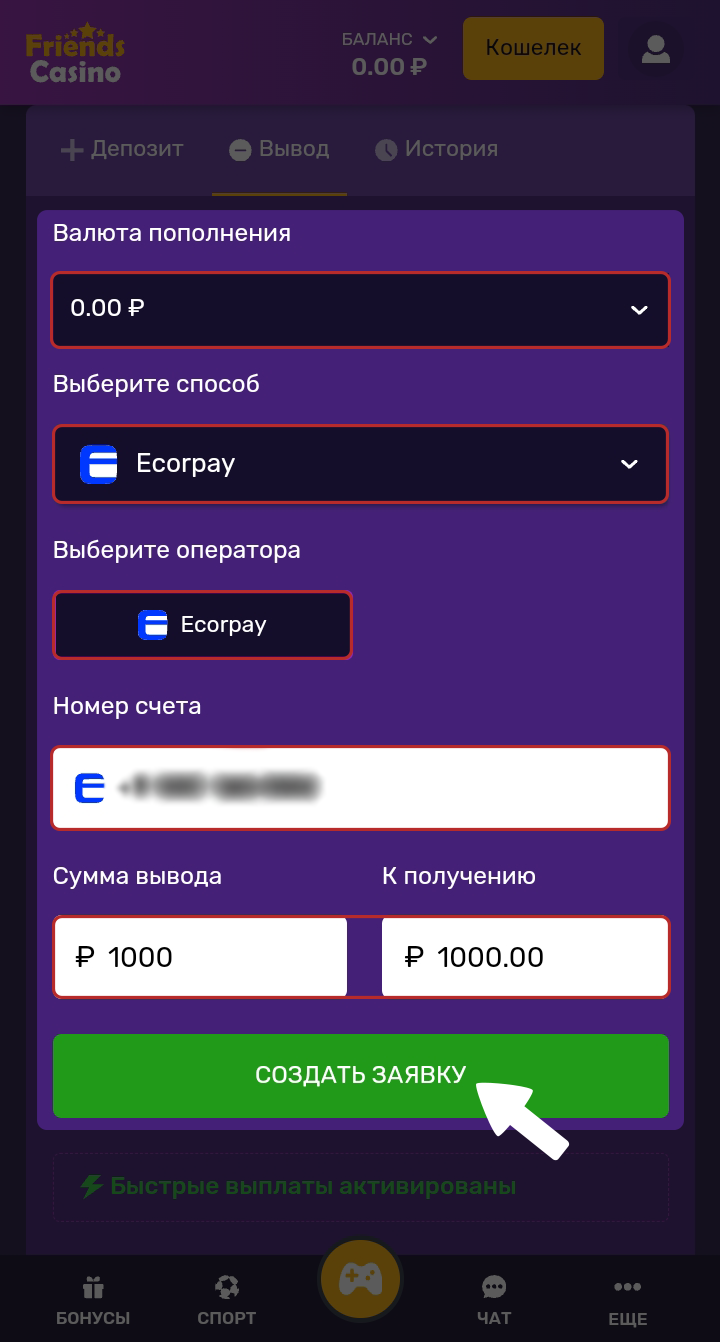The width and height of the screenshot is (720, 1342).
Task: Click the Кошелек button
Action: [x=533, y=48]
